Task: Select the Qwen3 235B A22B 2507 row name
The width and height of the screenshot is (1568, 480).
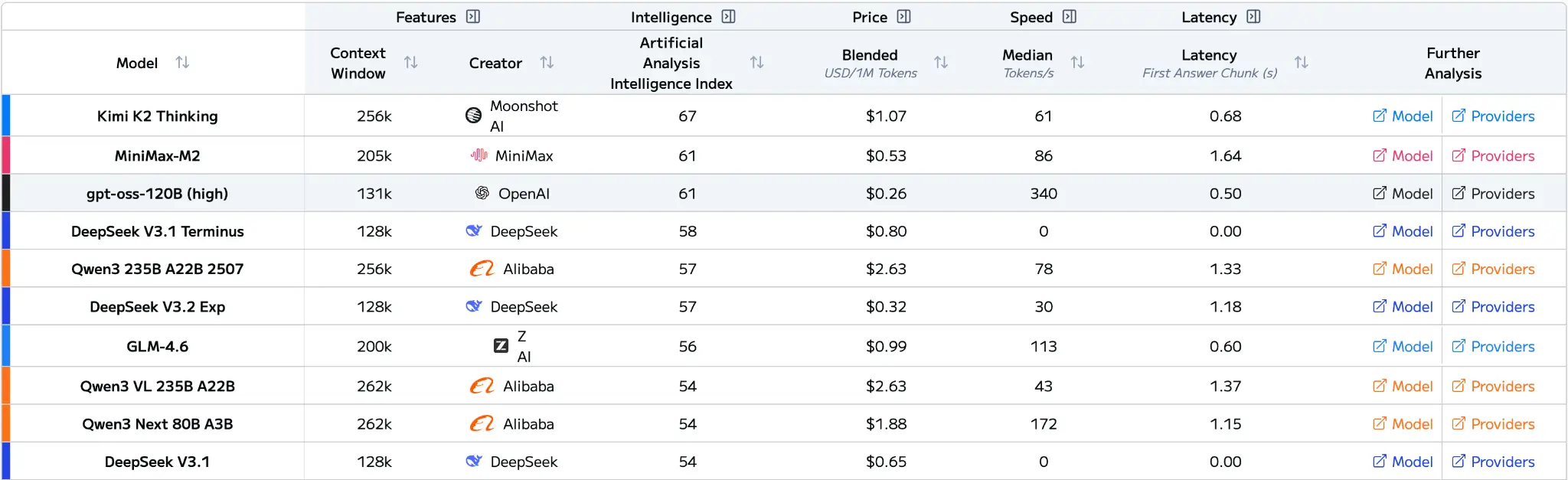Action: pos(157,269)
